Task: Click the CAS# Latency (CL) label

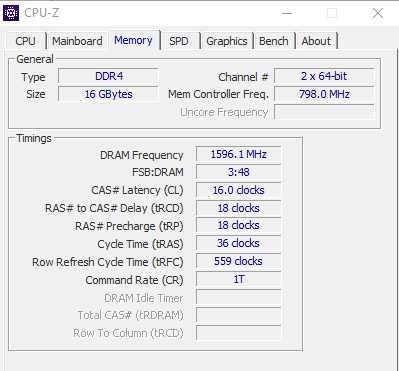Action: pos(137,190)
